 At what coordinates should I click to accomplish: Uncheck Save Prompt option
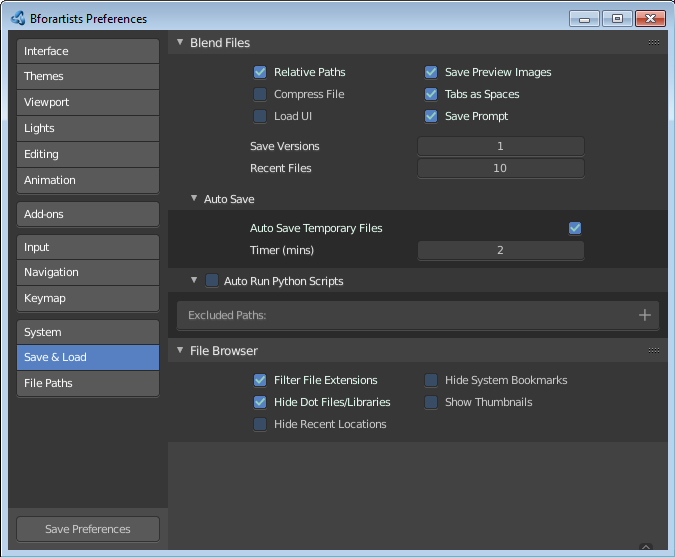(x=430, y=116)
